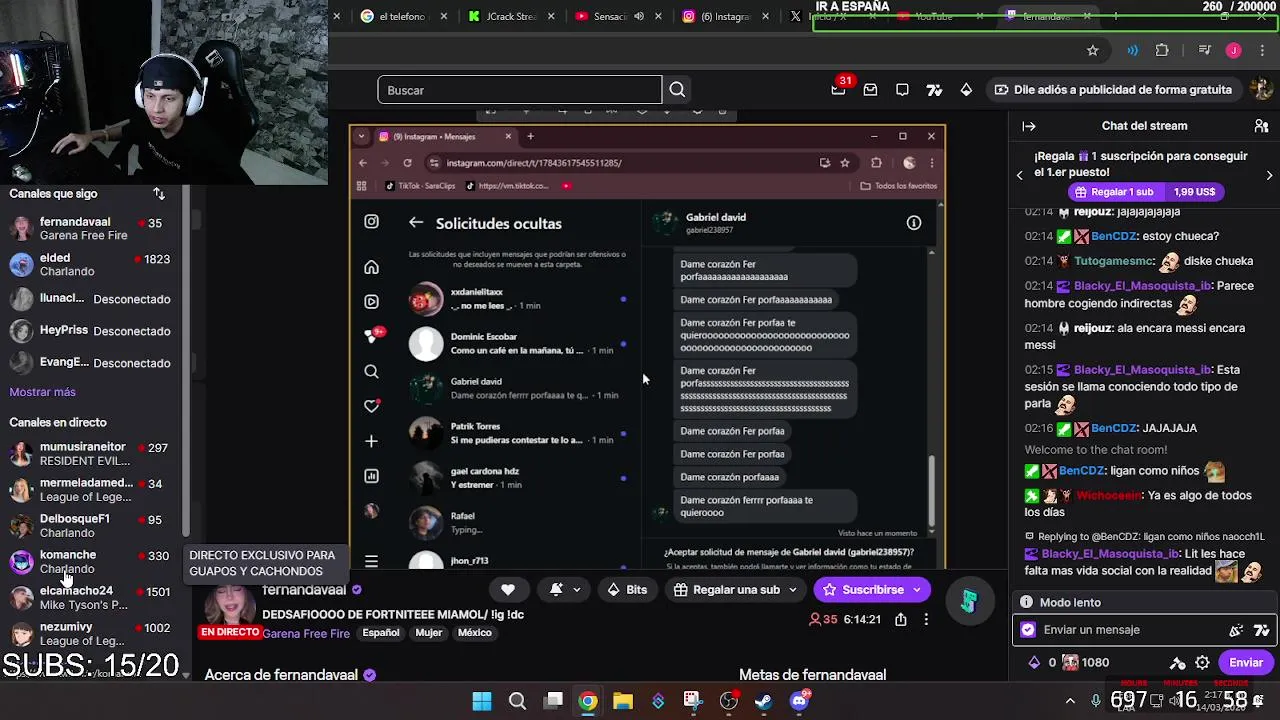This screenshot has width=1280, height=720.
Task: Click the Buscar search field
Action: [519, 90]
